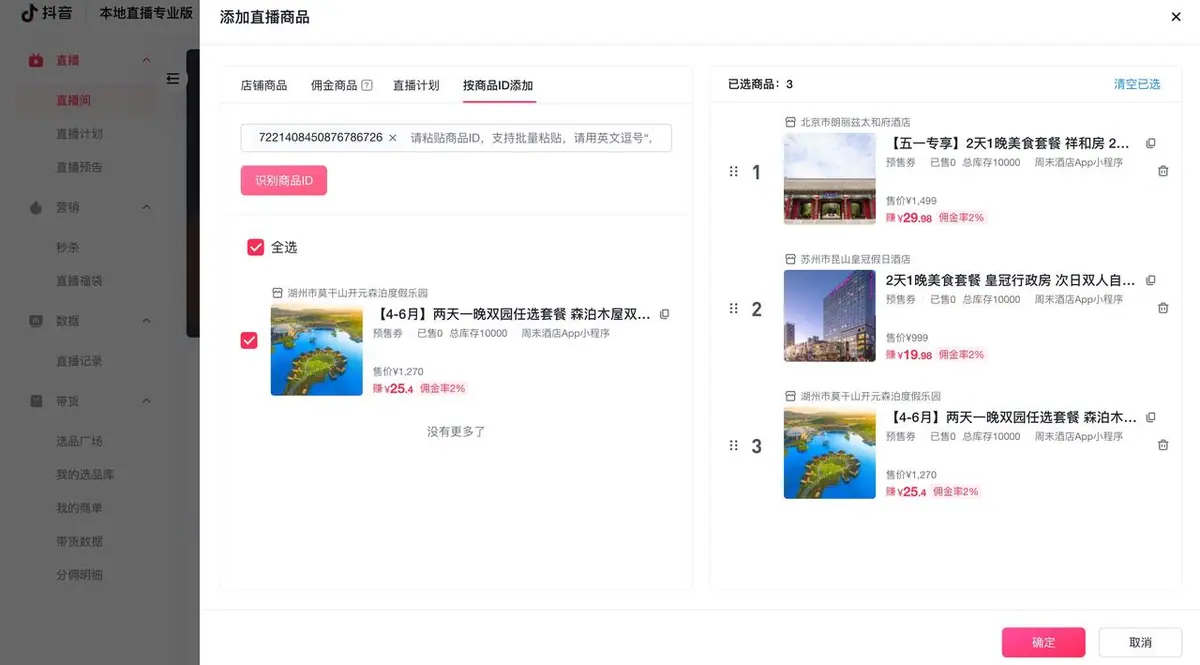
Task: Click the 识别商品ID button
Action: click(x=284, y=181)
